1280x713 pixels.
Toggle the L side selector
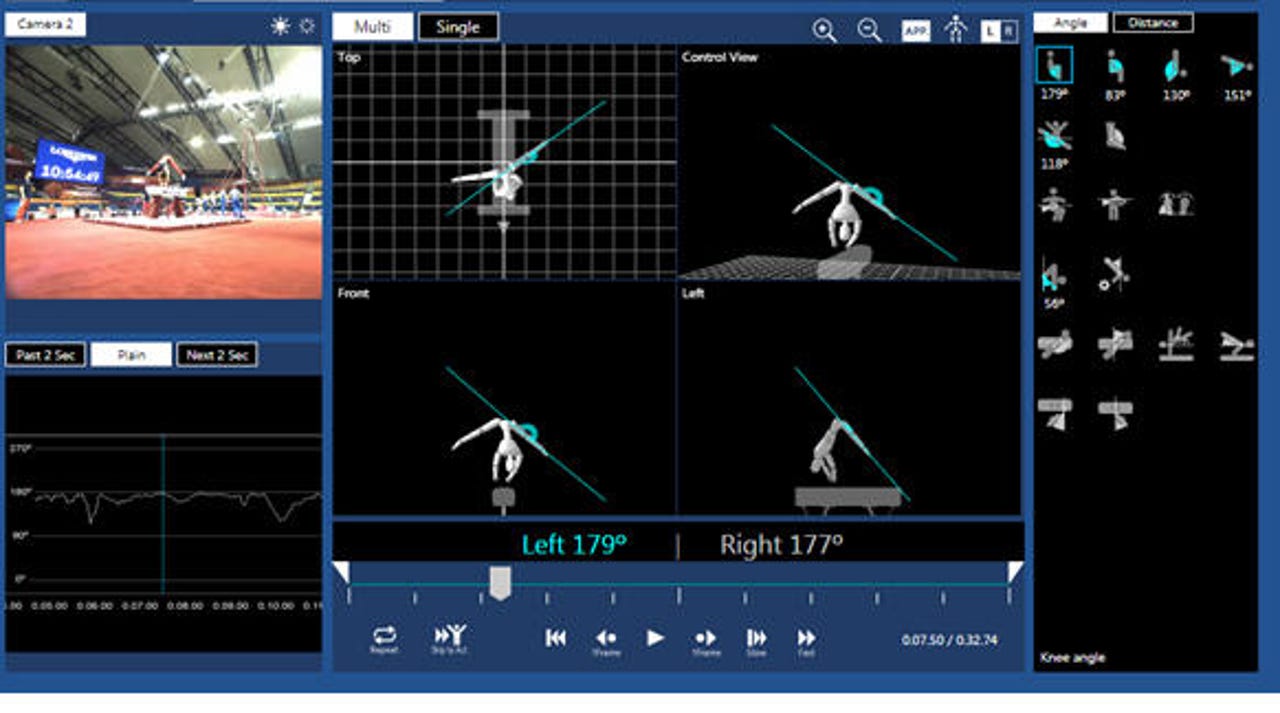(991, 31)
